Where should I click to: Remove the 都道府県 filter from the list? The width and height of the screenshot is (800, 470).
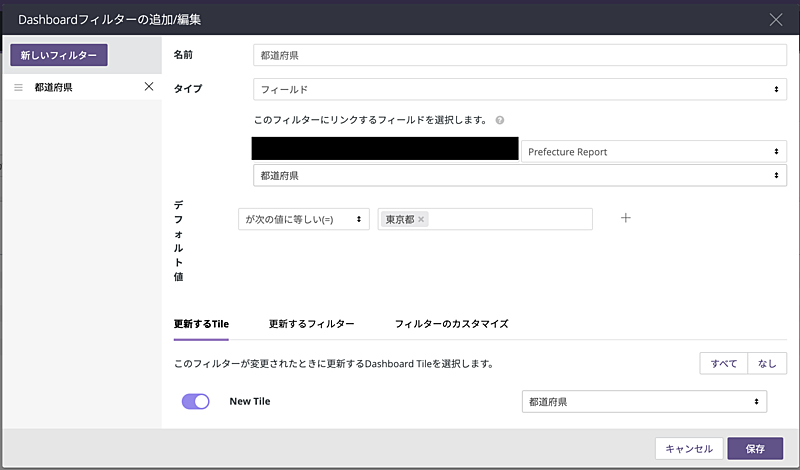pyautogui.click(x=149, y=87)
